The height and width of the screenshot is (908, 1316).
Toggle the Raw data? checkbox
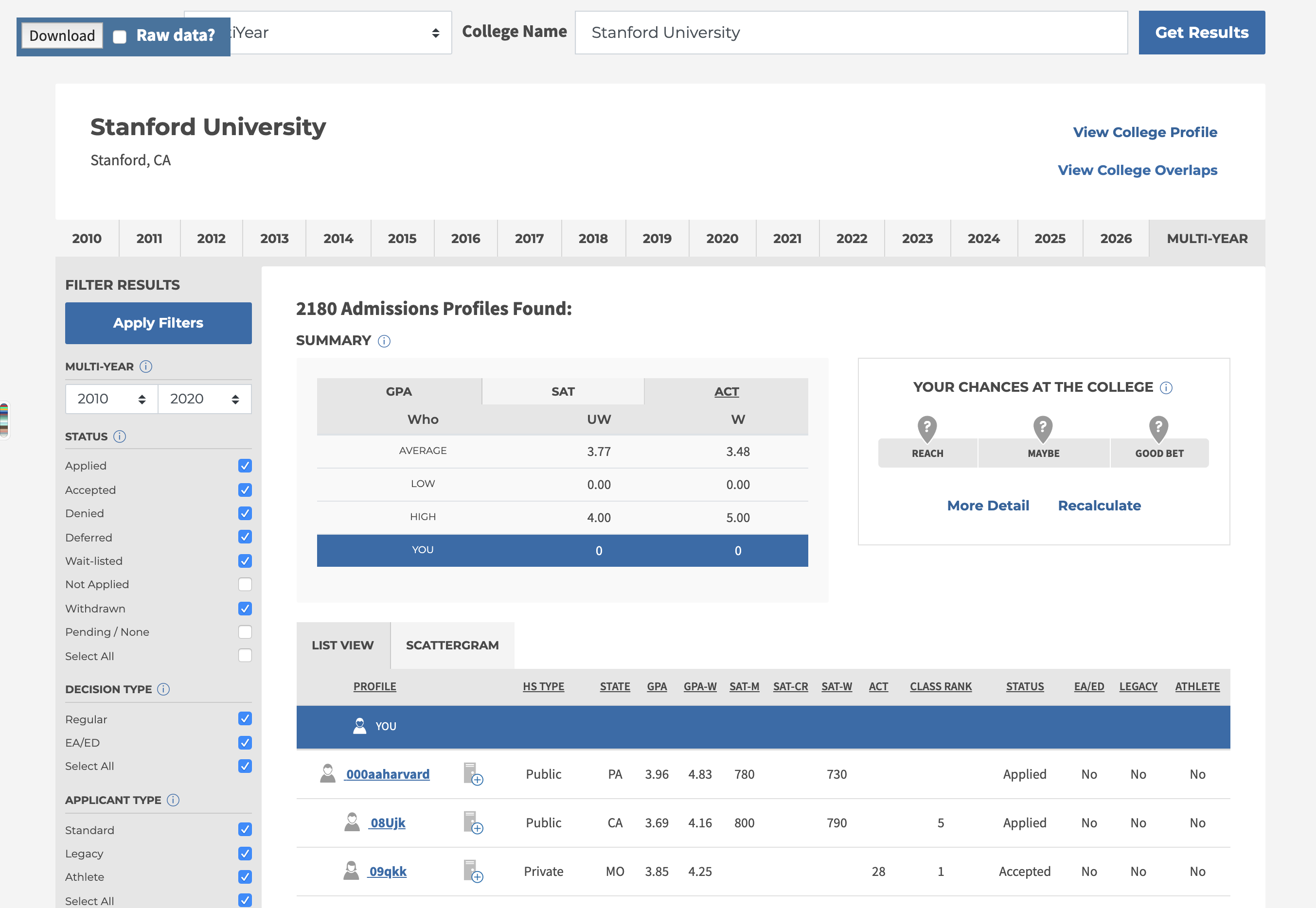tap(120, 36)
